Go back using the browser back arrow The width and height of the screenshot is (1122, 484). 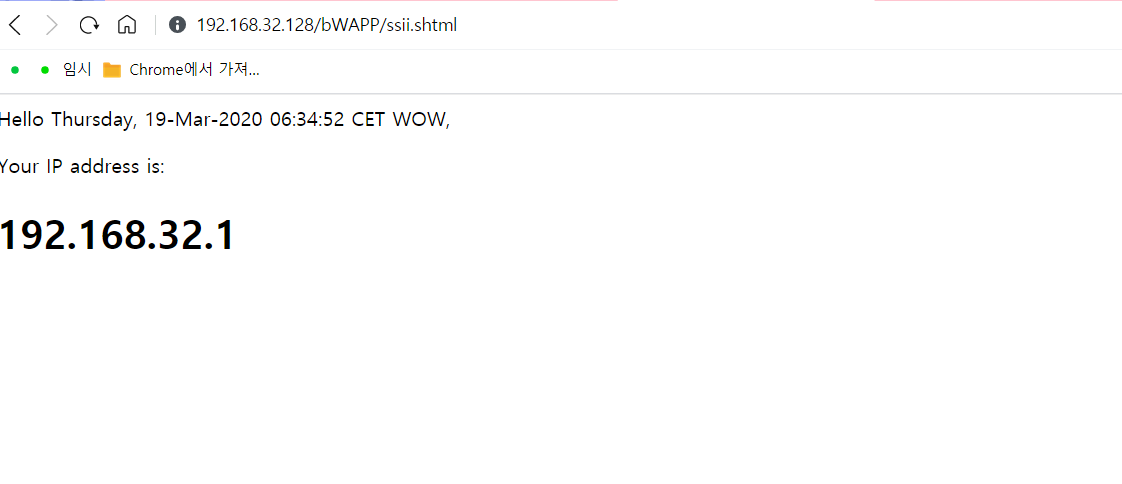[x=15, y=26]
